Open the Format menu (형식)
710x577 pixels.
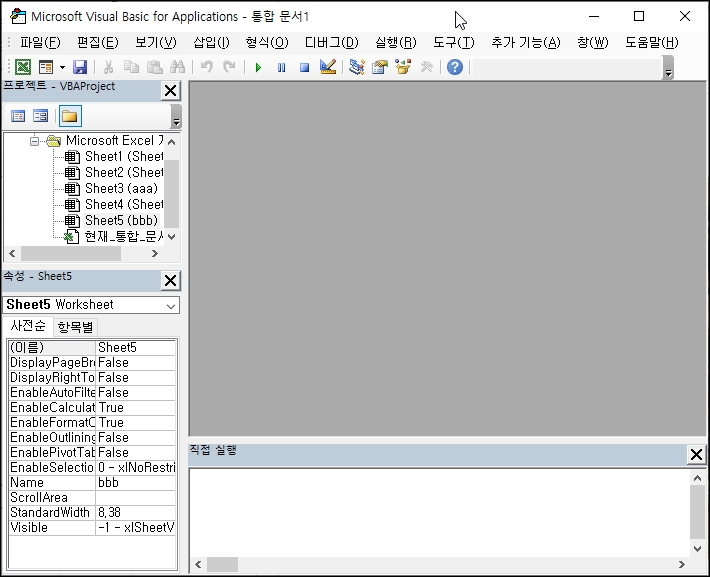(x=267, y=43)
